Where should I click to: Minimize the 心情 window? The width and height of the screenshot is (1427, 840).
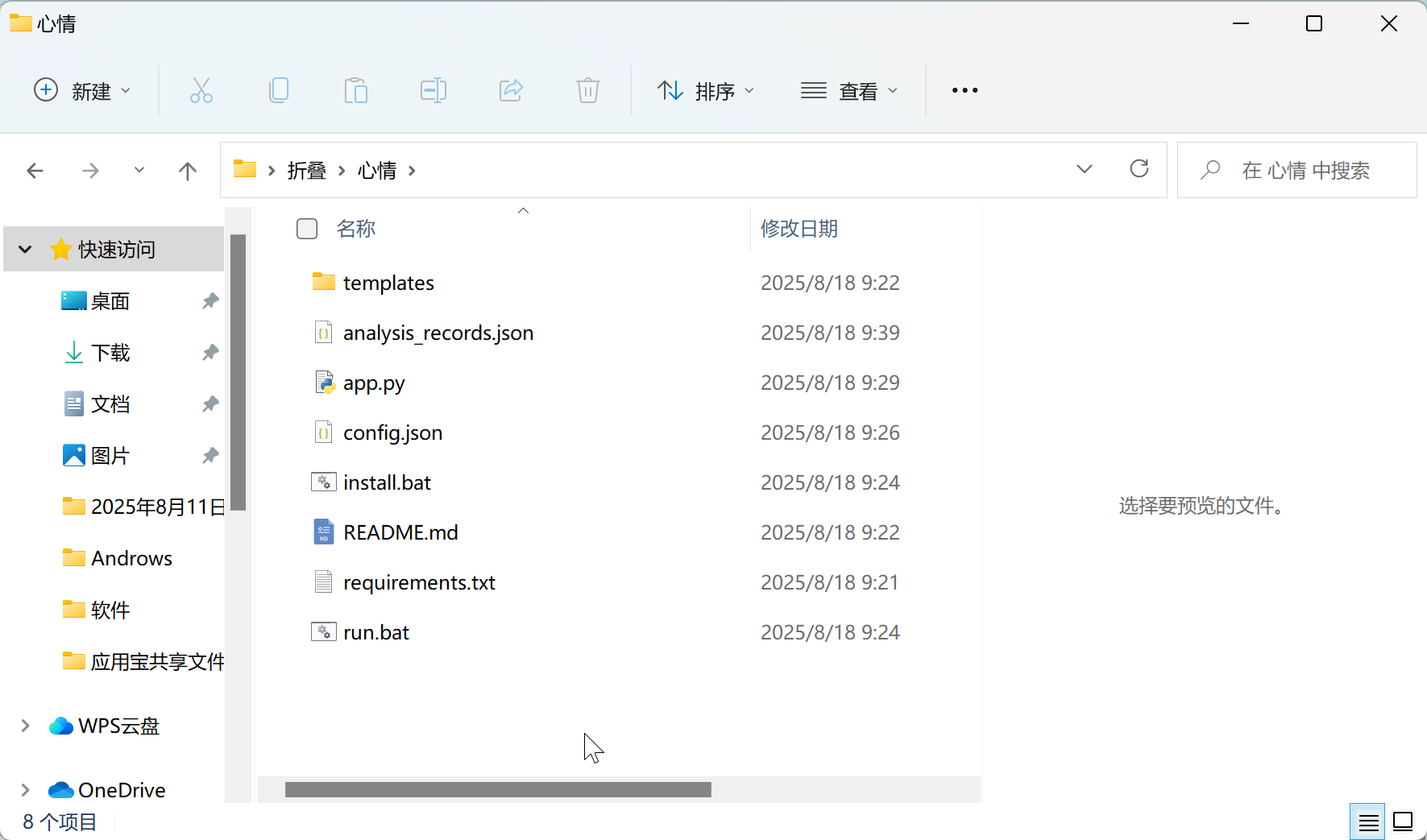point(1241,23)
